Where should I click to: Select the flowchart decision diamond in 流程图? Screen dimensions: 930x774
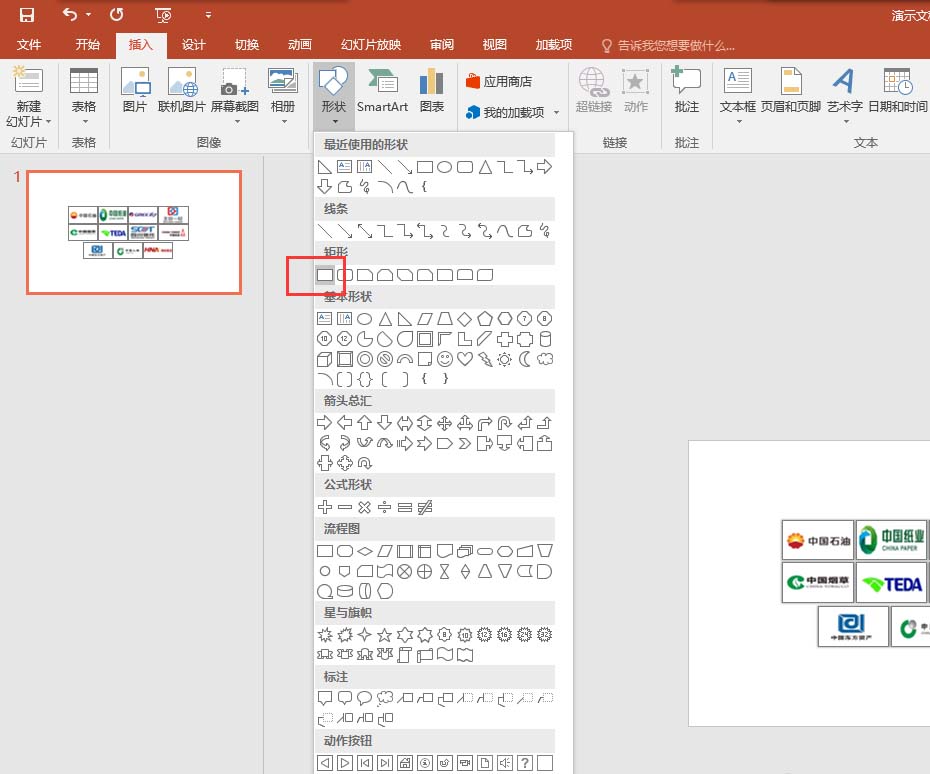(365, 552)
